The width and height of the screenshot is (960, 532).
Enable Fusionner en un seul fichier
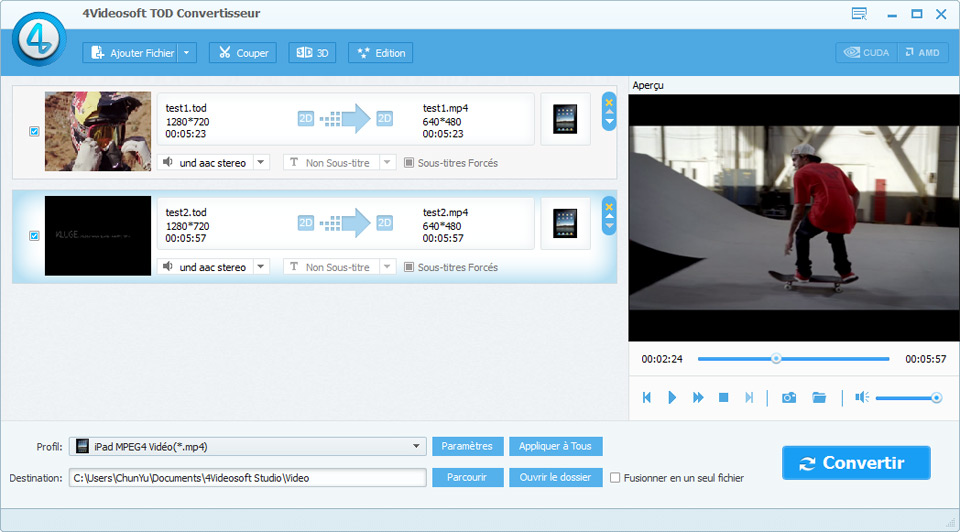pyautogui.click(x=615, y=478)
